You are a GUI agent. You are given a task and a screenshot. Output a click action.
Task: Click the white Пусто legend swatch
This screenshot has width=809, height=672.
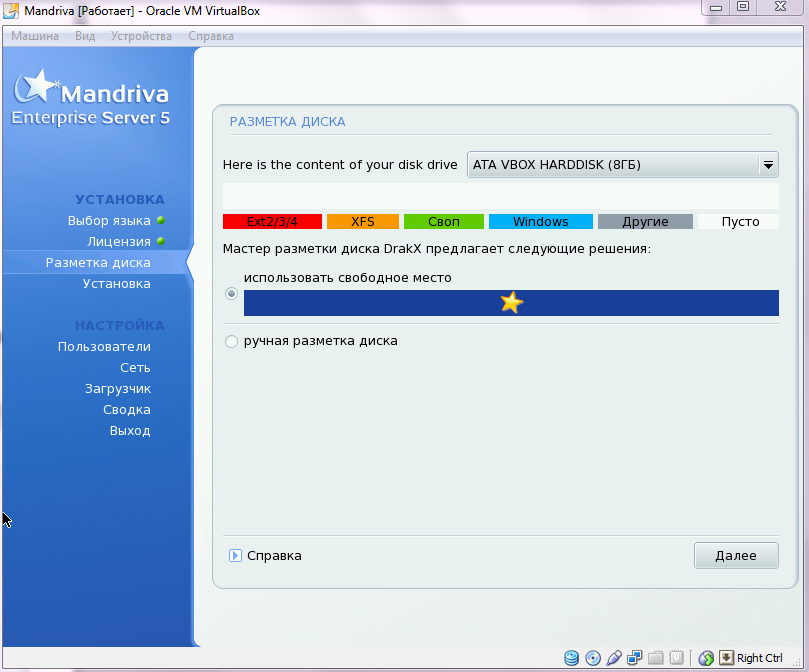pyautogui.click(x=738, y=221)
